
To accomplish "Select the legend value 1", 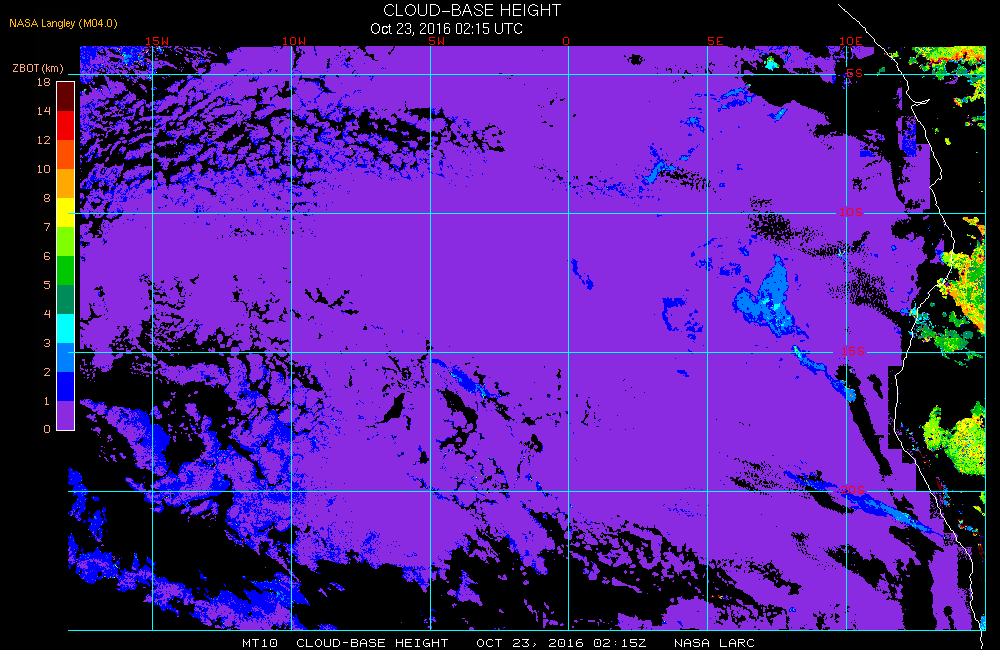I will pos(47,401).
